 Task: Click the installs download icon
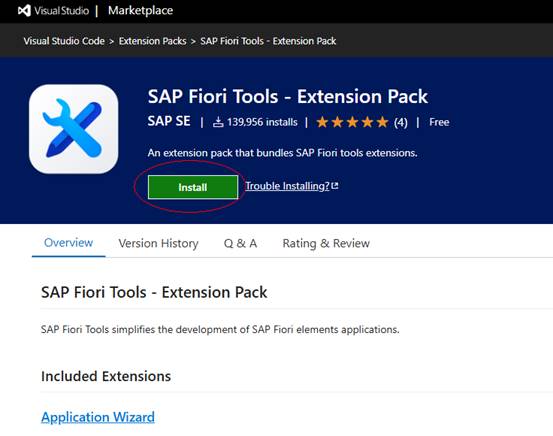pyautogui.click(x=218, y=122)
